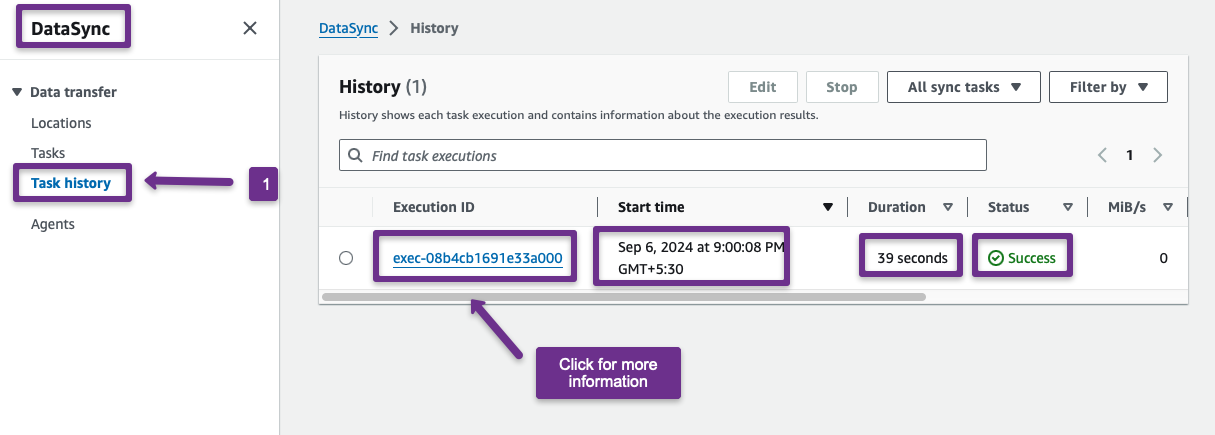Sort by Start time descending arrow
This screenshot has height=435, width=1215.
pyautogui.click(x=827, y=208)
